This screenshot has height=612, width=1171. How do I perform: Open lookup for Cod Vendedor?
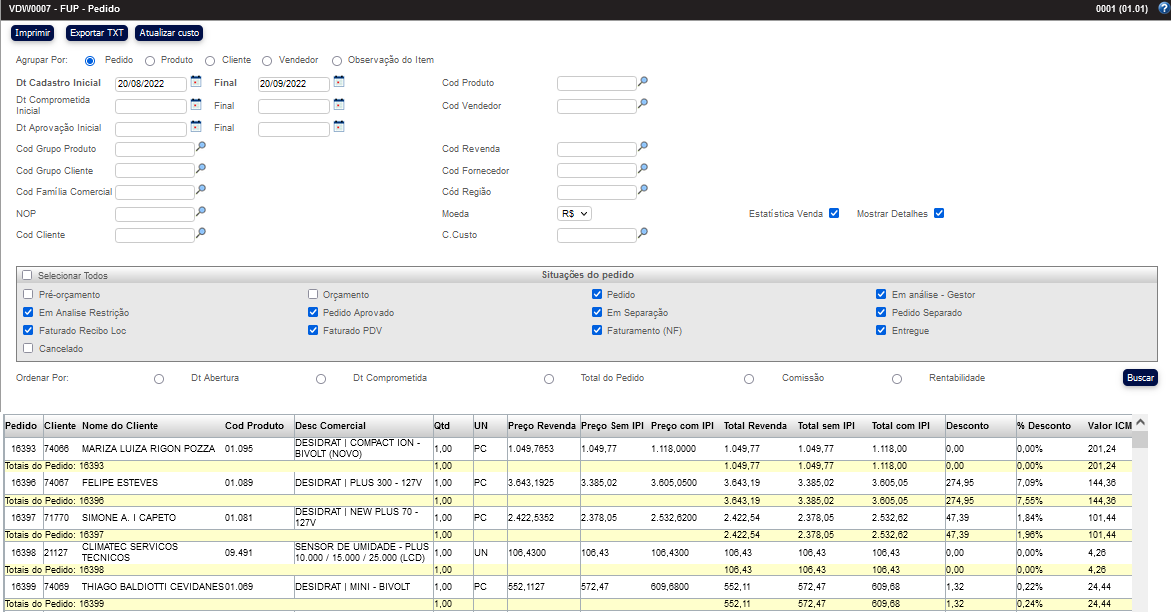(x=643, y=104)
